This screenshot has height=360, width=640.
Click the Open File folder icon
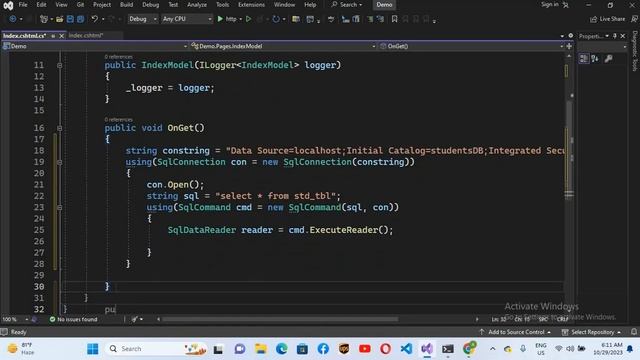pos(60,19)
